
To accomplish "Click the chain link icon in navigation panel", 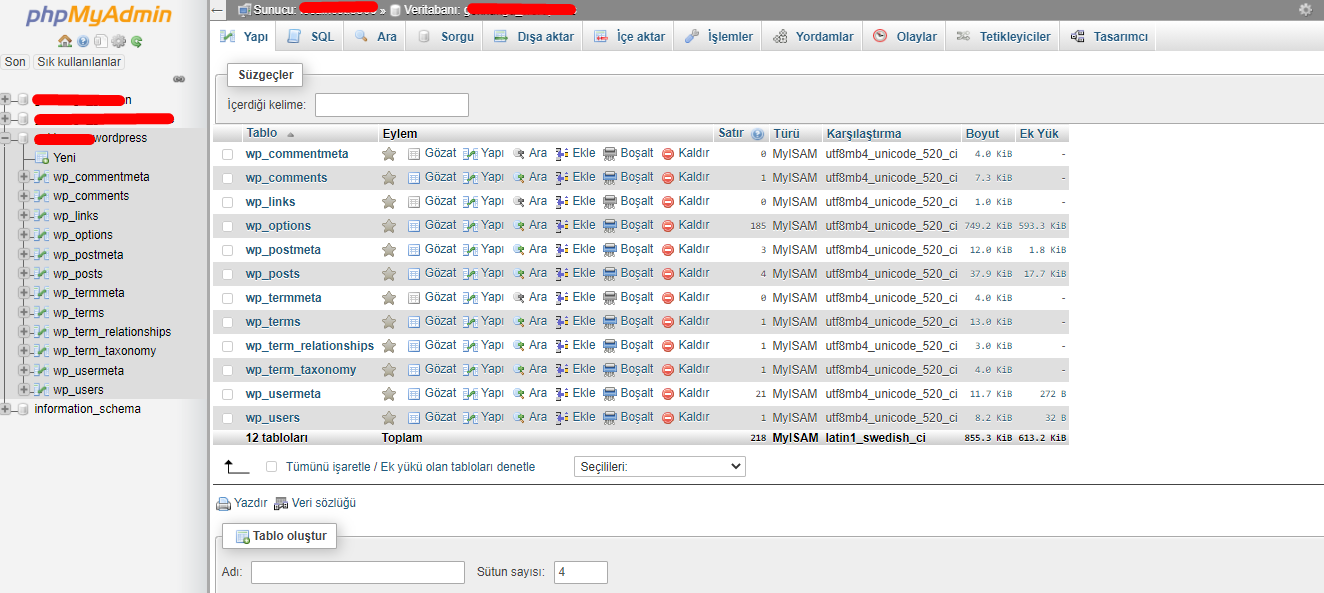I will [179, 79].
